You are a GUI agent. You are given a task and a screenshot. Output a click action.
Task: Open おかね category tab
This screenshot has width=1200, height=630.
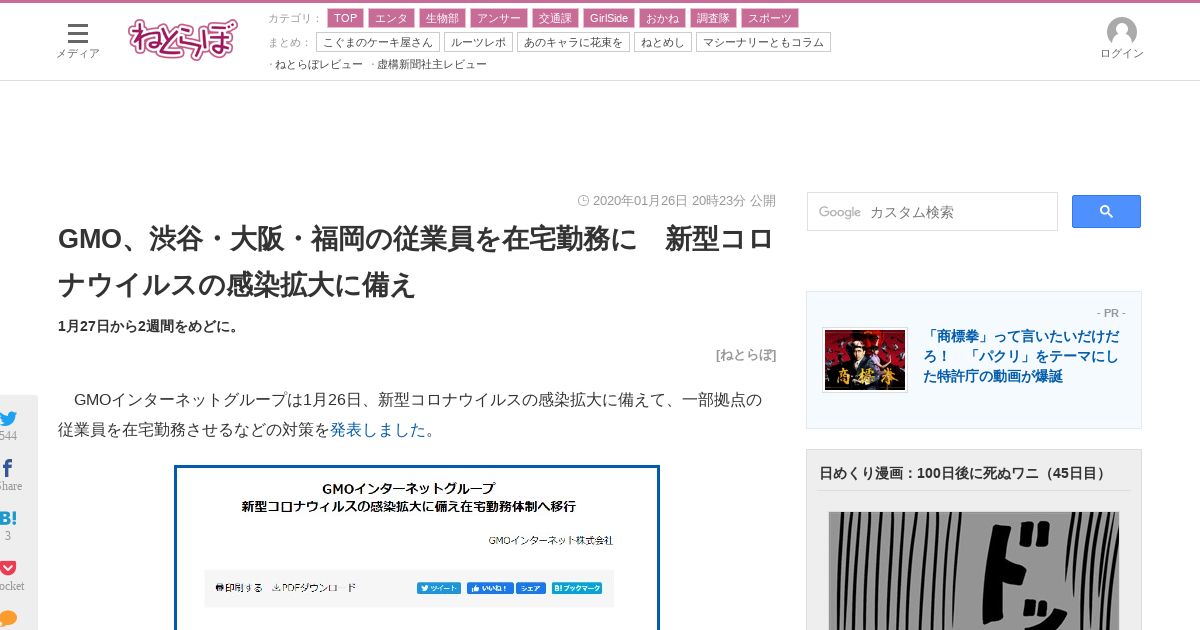pyautogui.click(x=662, y=18)
